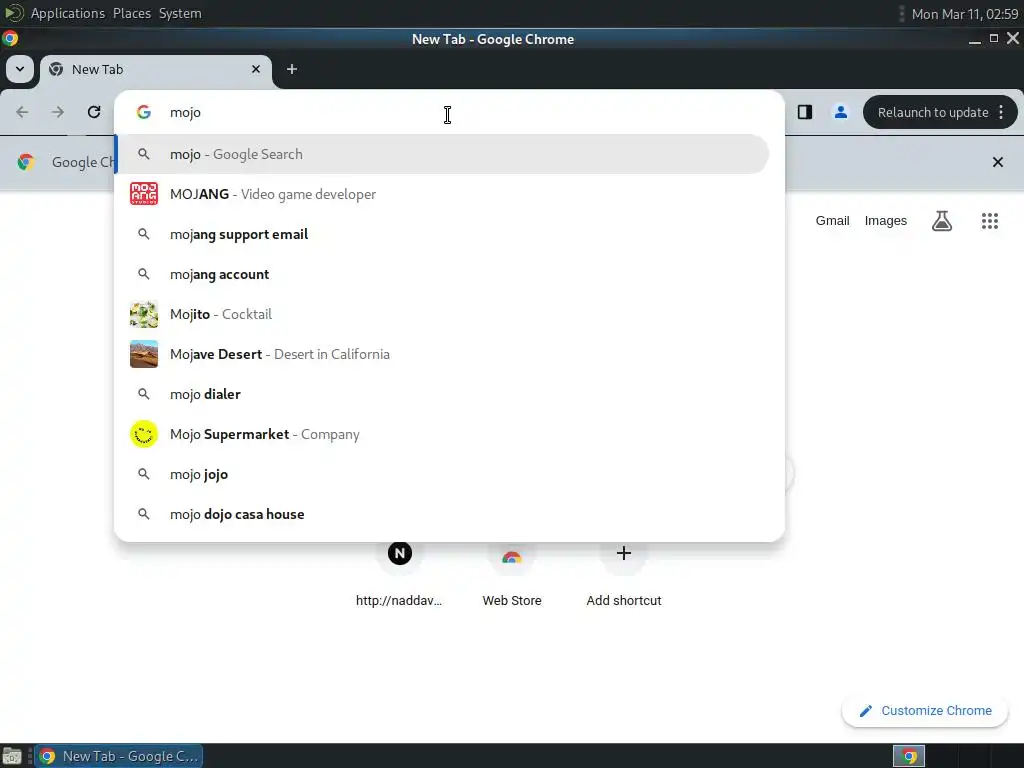Select 'mojo - Google Search' suggestion
Image resolution: width=1024 pixels, height=768 pixels.
tap(442, 154)
